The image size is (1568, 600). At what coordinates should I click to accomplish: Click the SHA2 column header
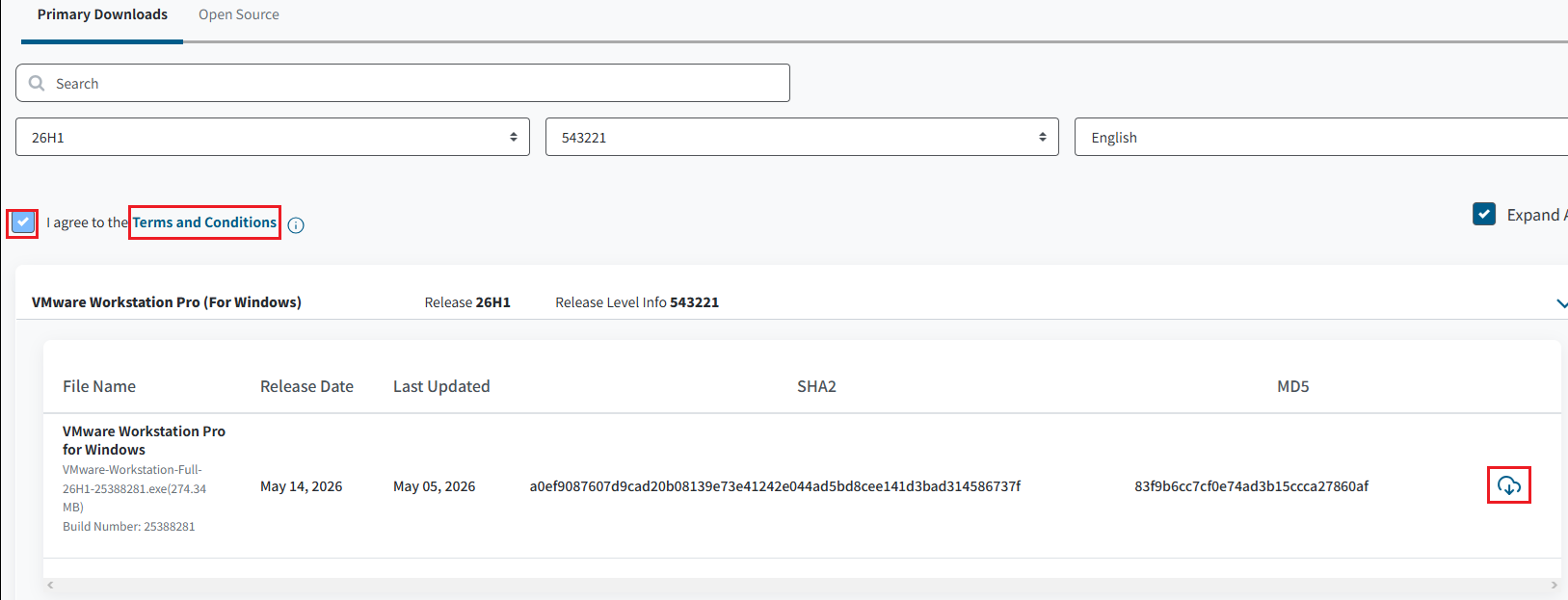tap(816, 386)
